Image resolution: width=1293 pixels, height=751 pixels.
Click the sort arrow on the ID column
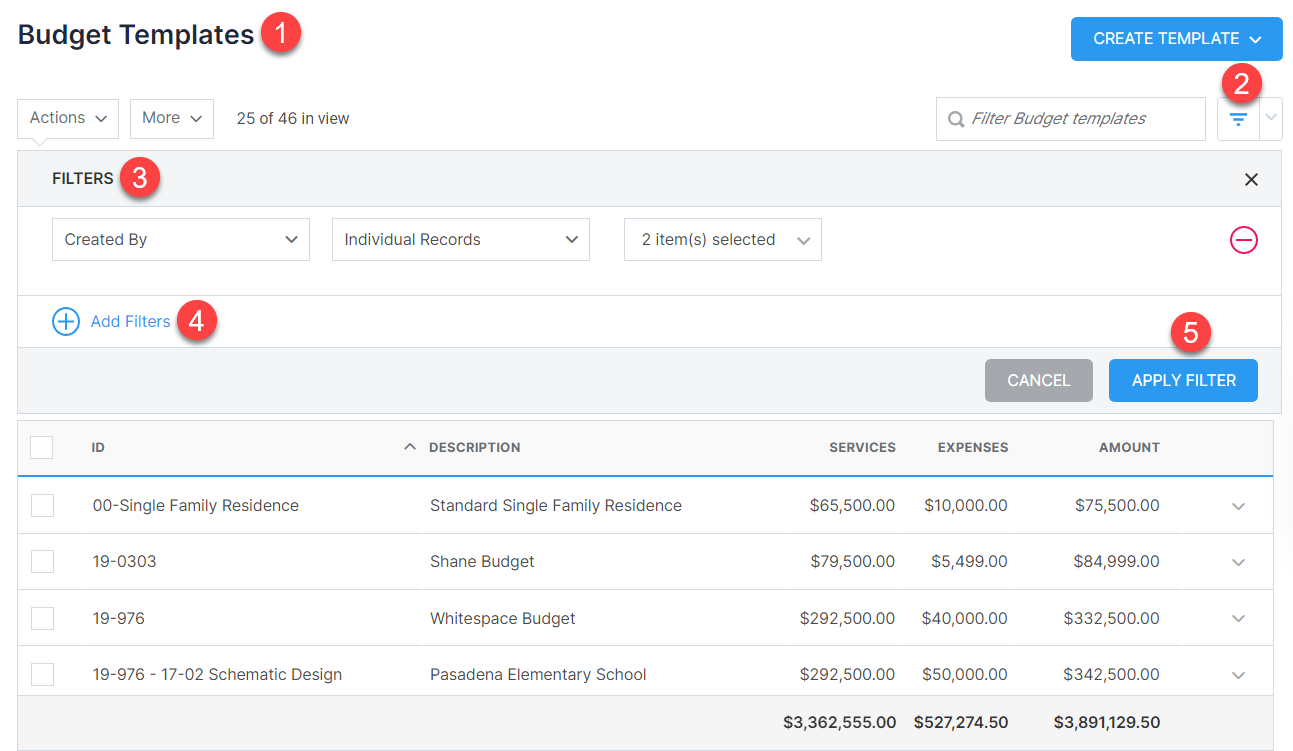pos(409,447)
